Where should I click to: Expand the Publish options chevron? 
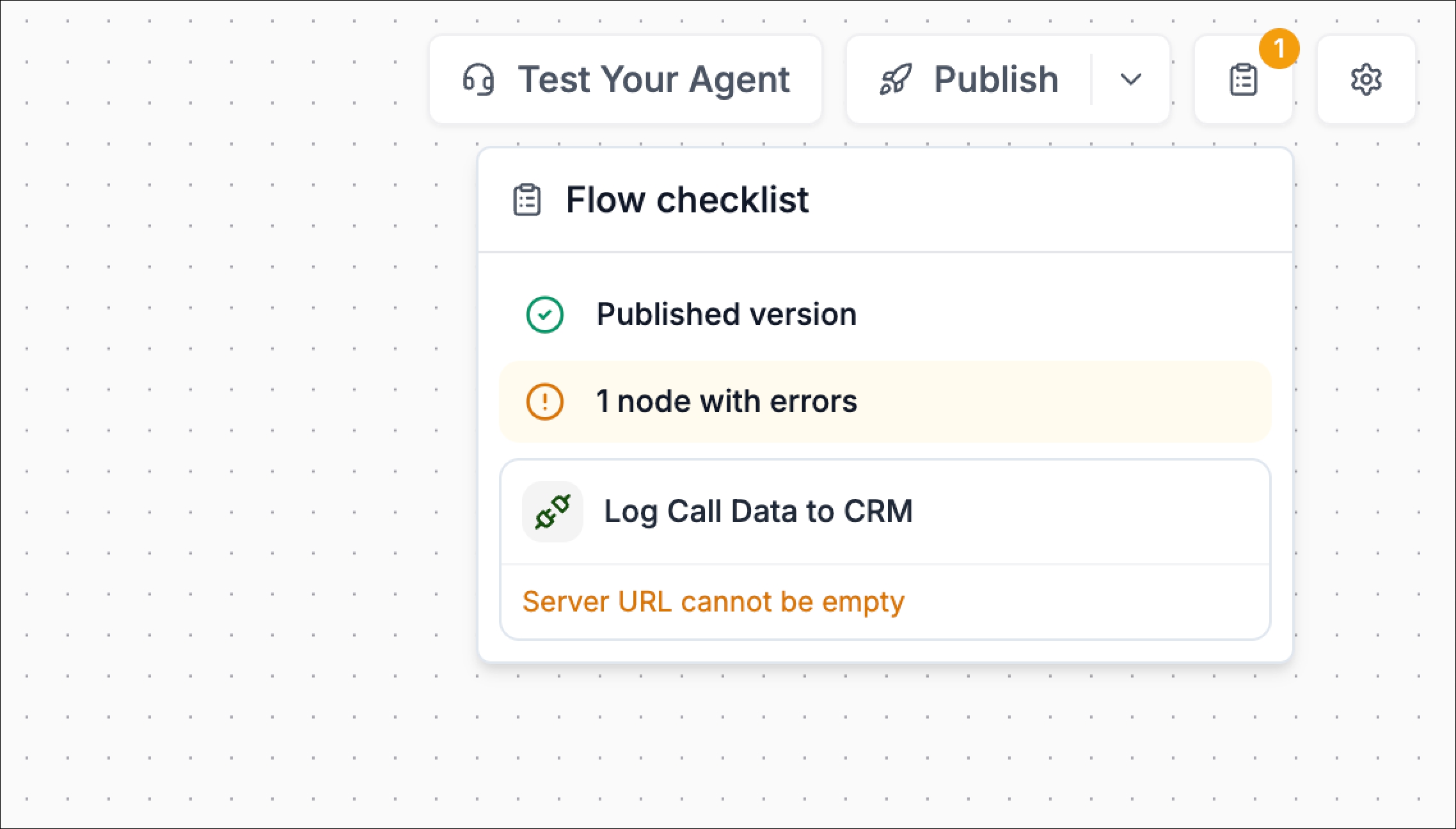1129,79
